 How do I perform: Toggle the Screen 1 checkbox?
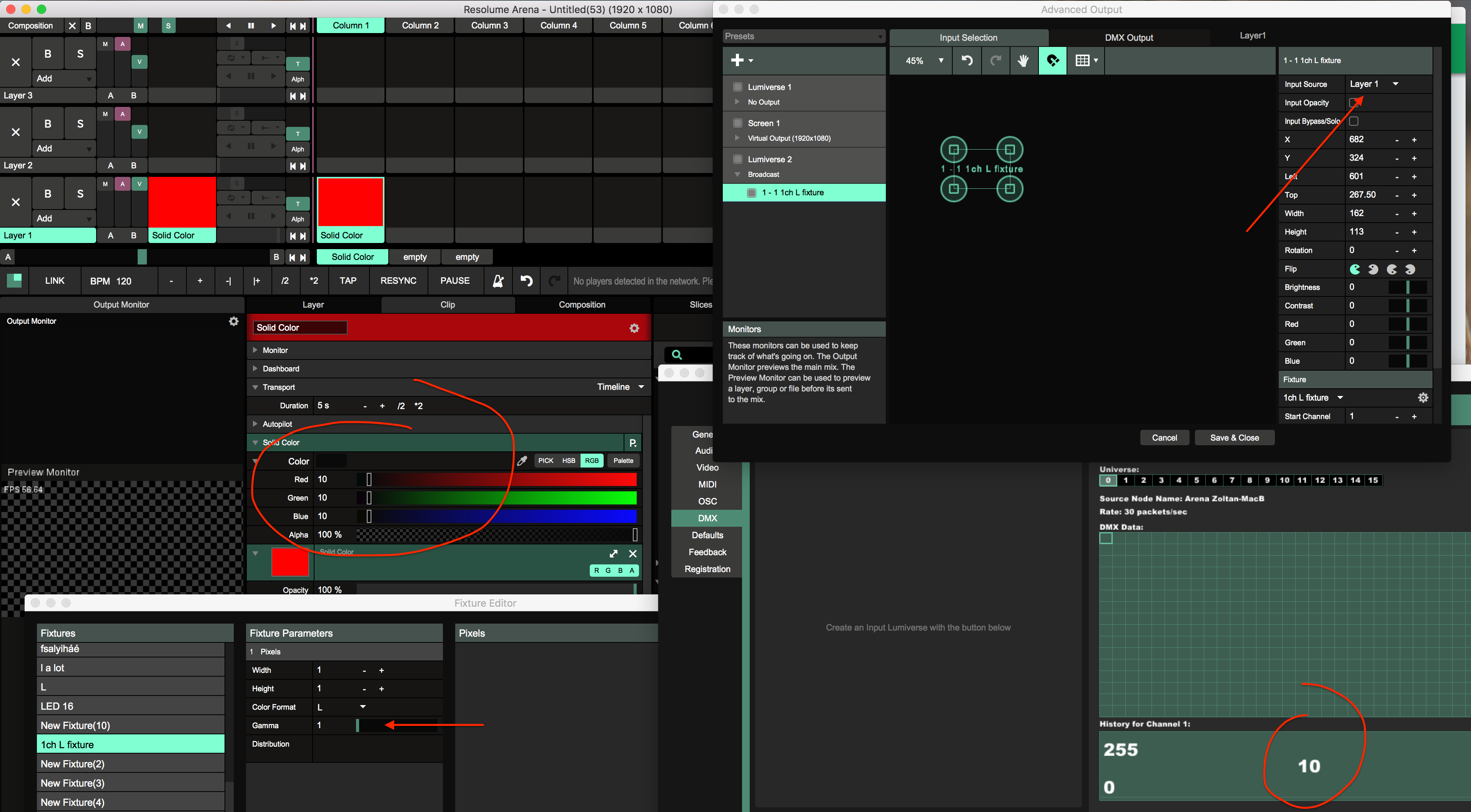click(737, 123)
